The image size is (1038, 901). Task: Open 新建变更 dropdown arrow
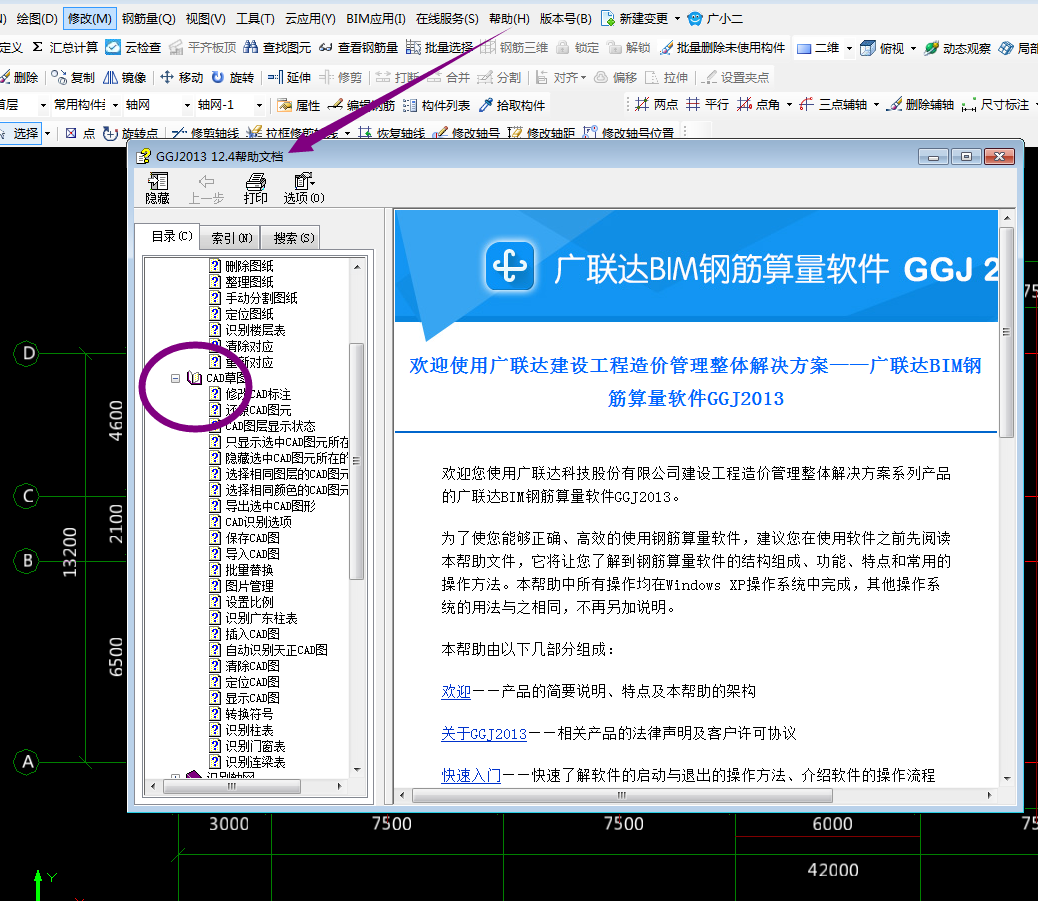click(677, 19)
